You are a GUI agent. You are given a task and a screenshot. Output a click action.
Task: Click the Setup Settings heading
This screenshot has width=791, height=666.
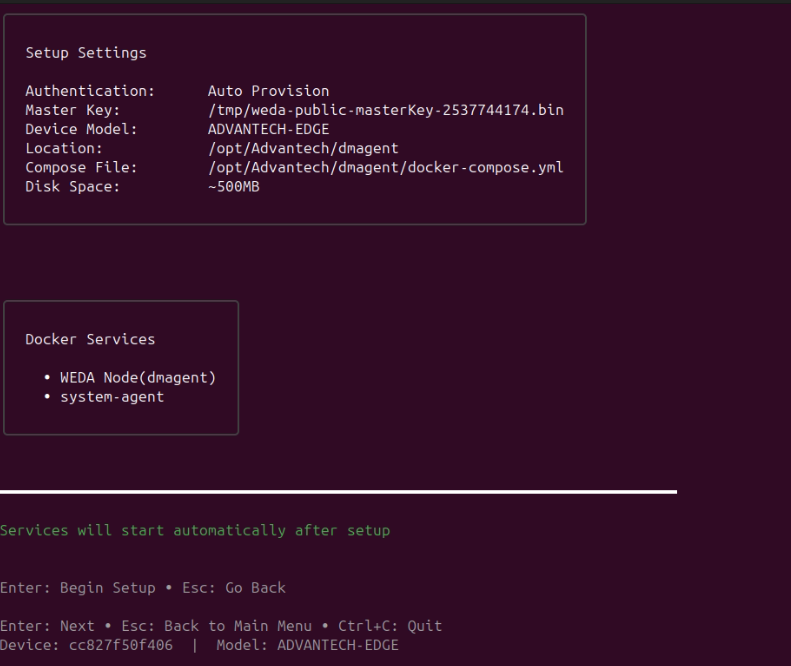[86, 53]
